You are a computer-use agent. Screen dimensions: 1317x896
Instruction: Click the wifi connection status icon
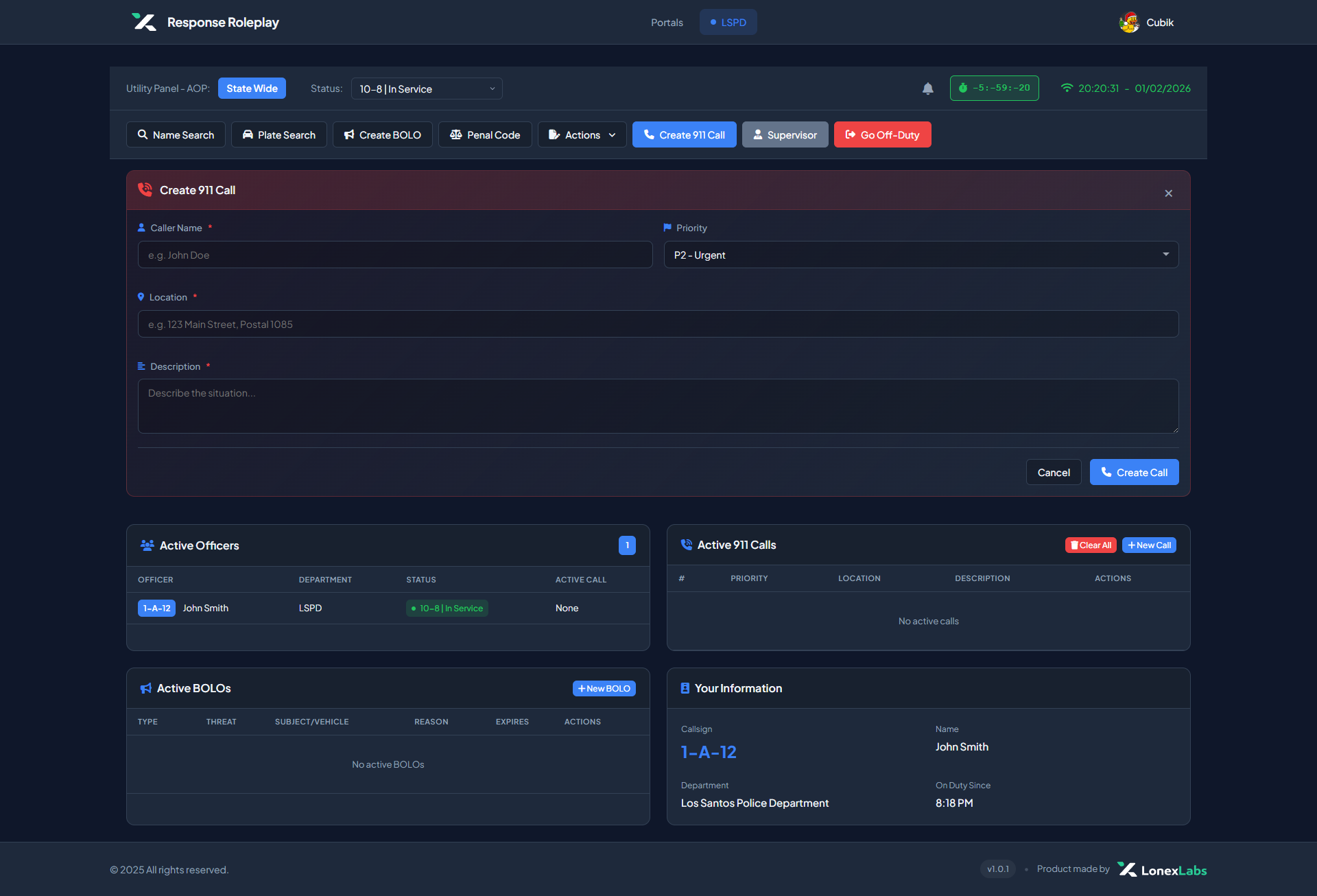(x=1067, y=88)
